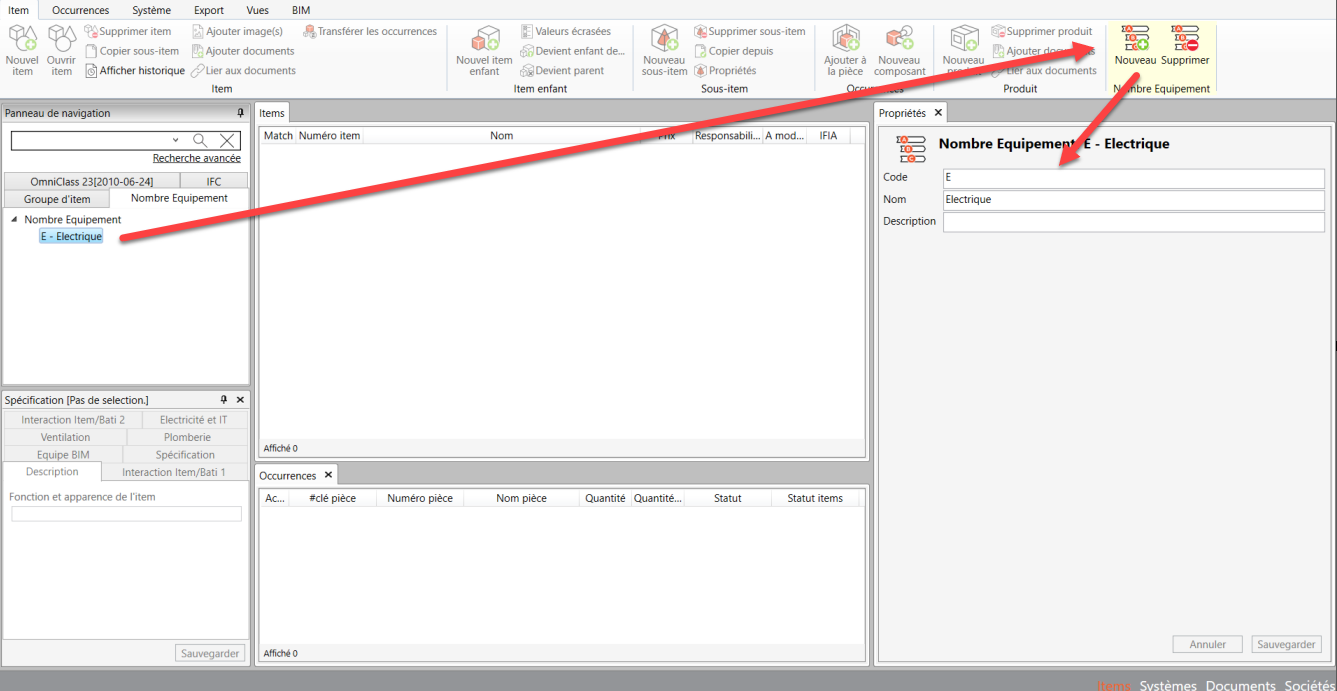Click Nouvel item enfant in ribbon
The width and height of the screenshot is (1337, 691).
point(484,51)
